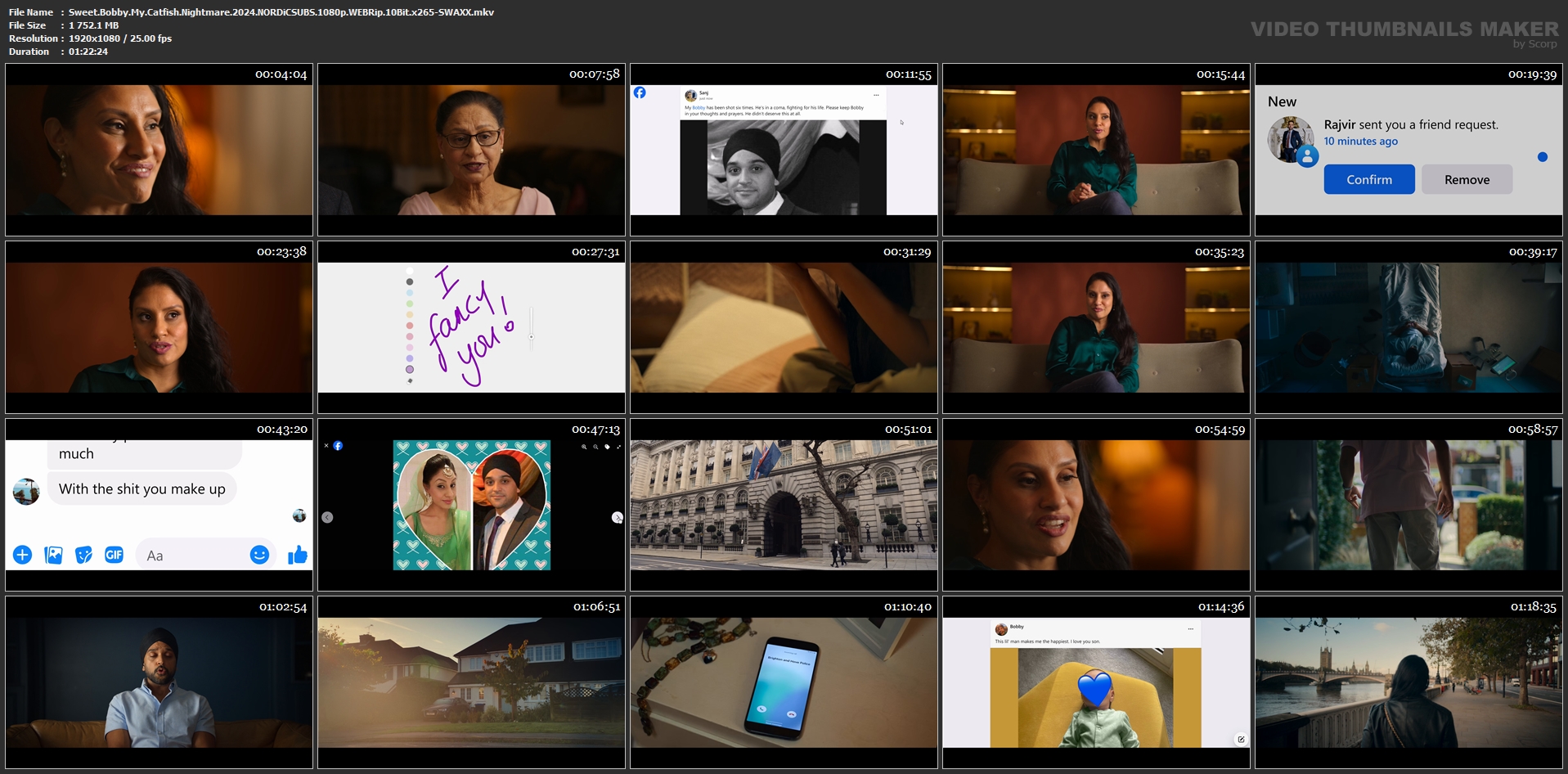Click the 'New' heading above the friend request
This screenshot has height=774, width=1568.
pos(1282,101)
